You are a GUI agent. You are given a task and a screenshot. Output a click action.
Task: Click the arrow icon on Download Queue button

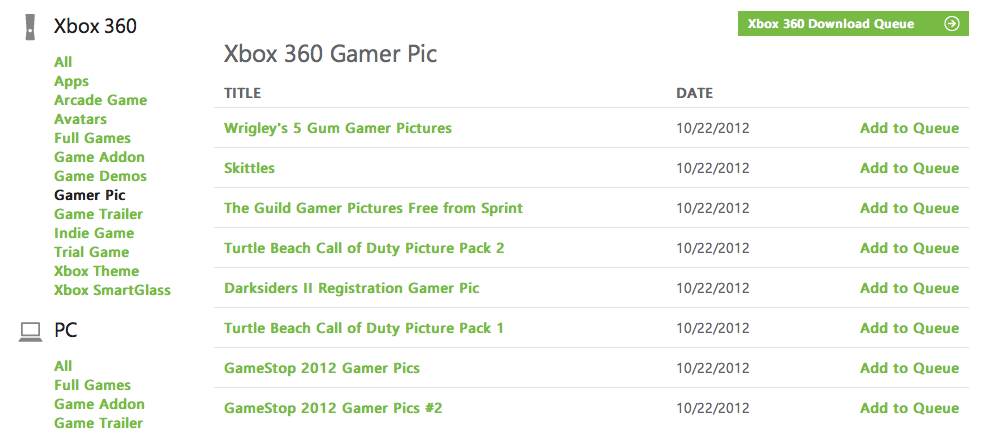[x=951, y=24]
